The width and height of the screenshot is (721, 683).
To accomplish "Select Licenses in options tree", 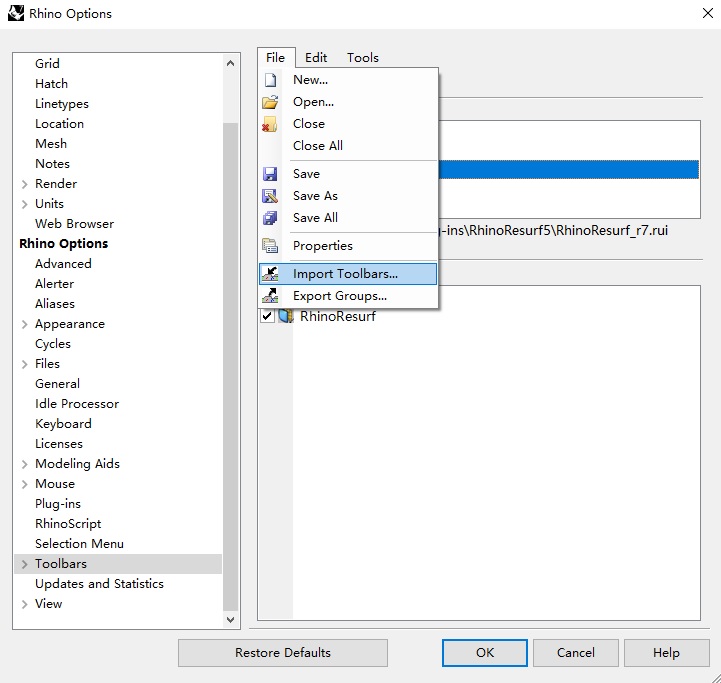I will click(59, 444).
